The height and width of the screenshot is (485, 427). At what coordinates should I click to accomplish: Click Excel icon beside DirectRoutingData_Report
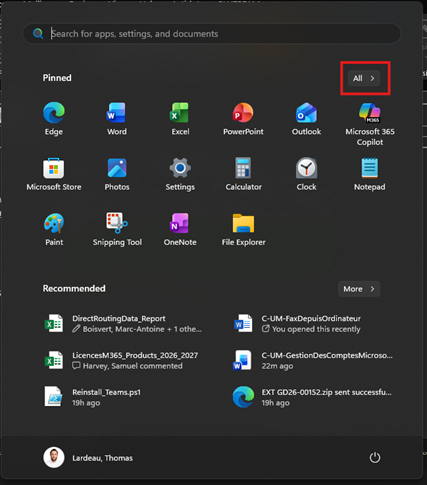(x=54, y=323)
